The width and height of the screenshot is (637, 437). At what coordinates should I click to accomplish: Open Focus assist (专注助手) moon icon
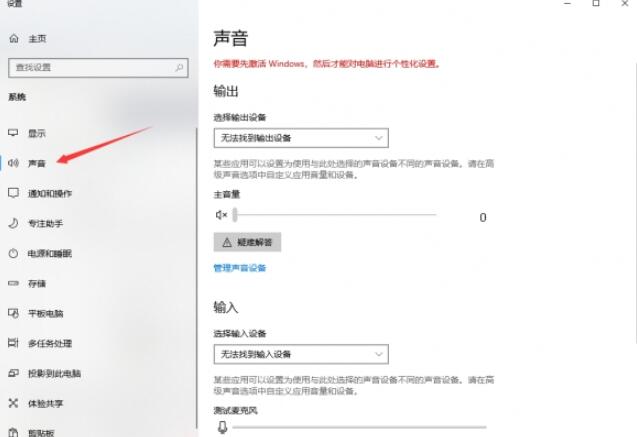point(13,223)
